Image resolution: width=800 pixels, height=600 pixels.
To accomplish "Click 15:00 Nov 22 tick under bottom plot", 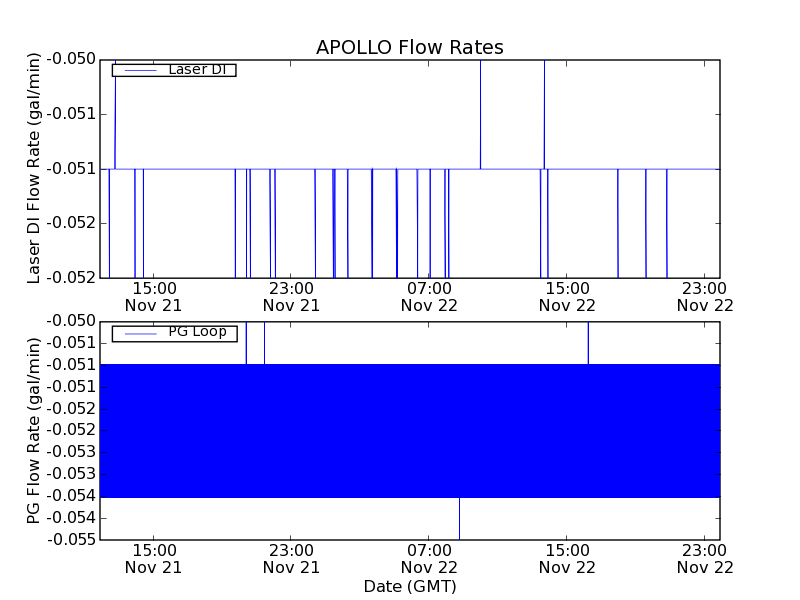I will (x=566, y=558).
